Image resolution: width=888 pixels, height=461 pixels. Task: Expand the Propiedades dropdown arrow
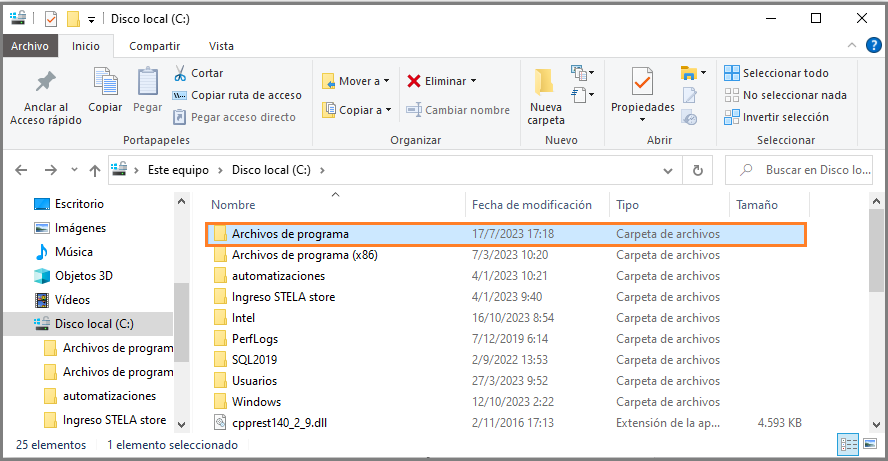pos(642,119)
